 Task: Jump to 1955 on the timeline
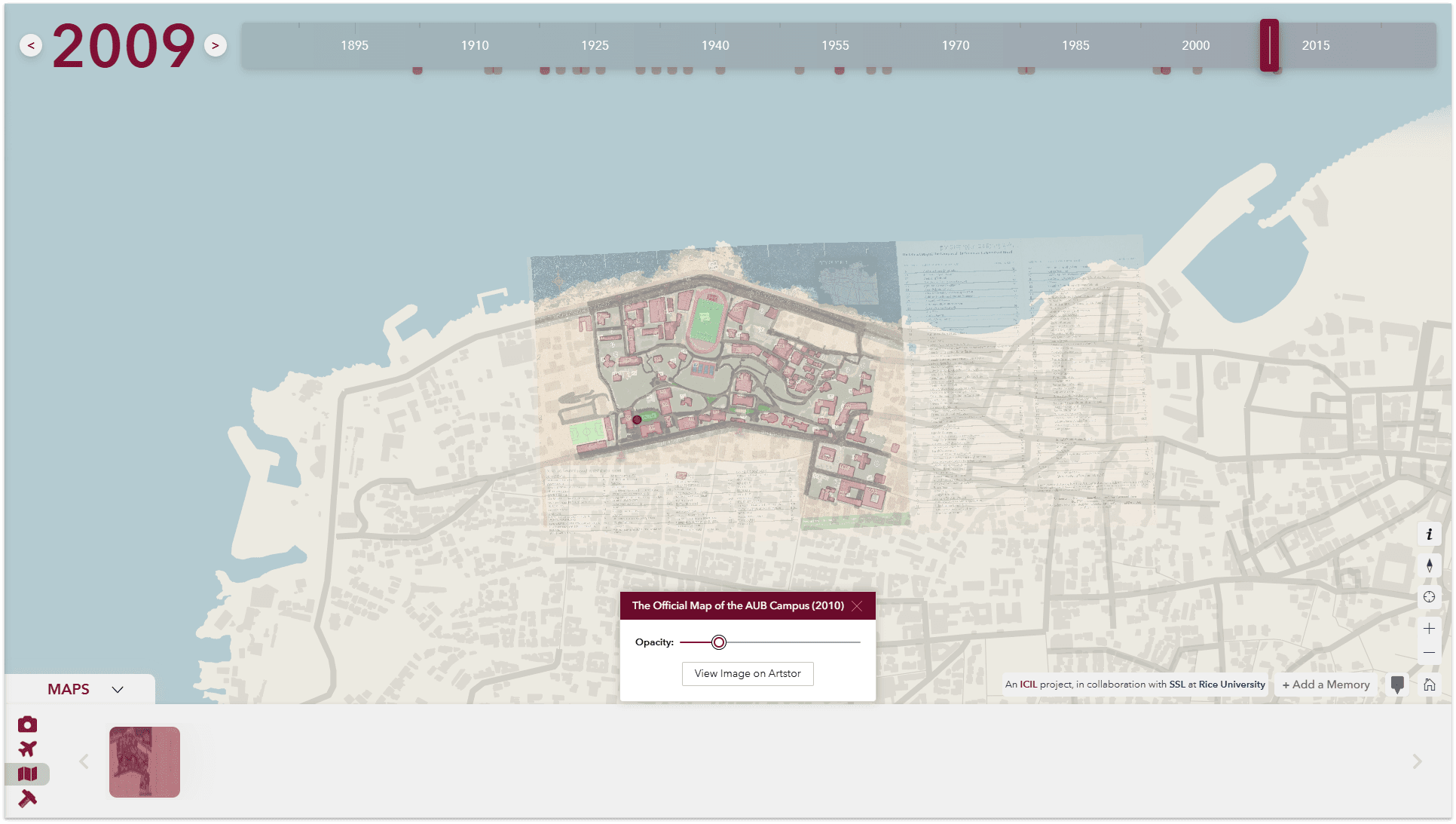pyautogui.click(x=835, y=45)
